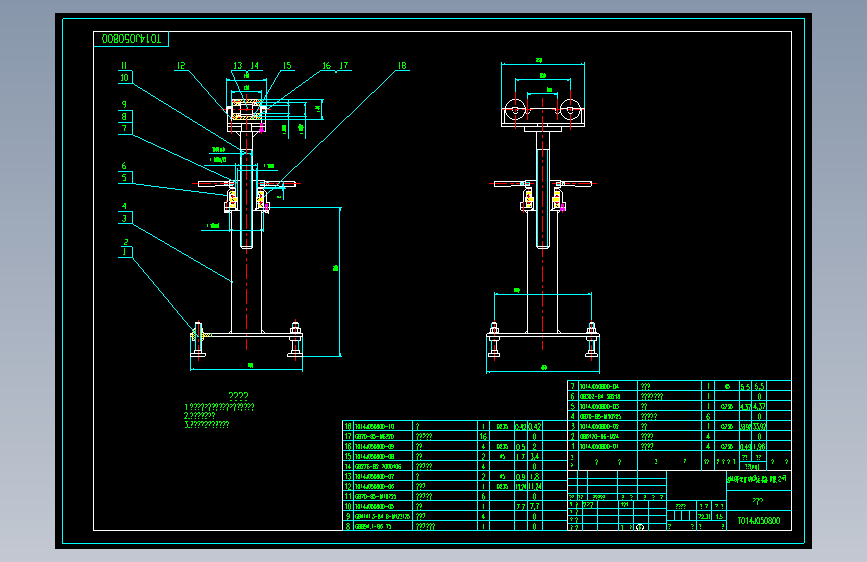The height and width of the screenshot is (562, 867).
Task: Select parts list row 18 index cell
Action: (x=348, y=426)
